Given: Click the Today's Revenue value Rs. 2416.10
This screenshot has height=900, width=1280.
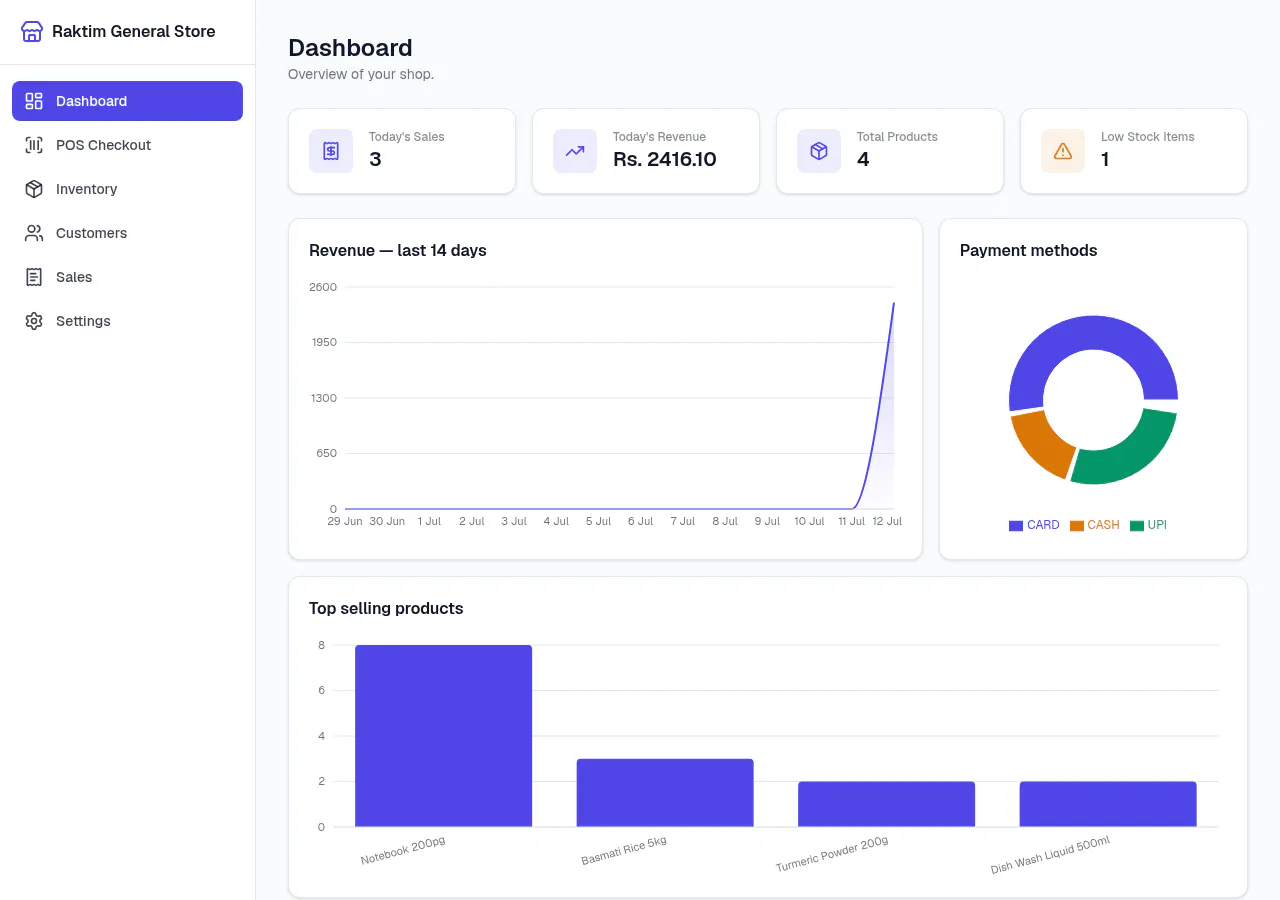Looking at the screenshot, I should click(665, 159).
